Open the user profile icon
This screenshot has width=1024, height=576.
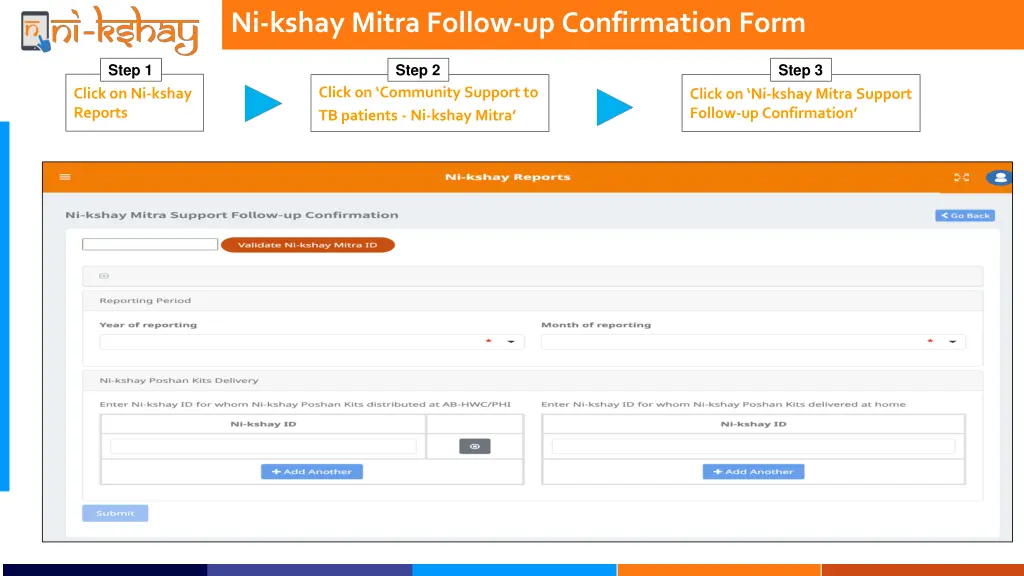[x=999, y=177]
